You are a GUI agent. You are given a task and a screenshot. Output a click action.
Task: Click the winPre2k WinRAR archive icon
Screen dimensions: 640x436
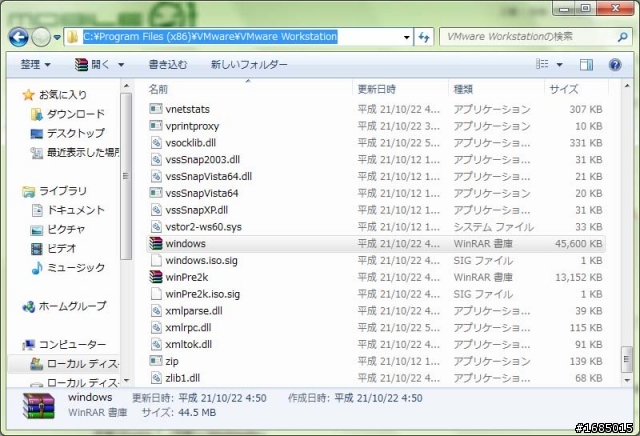pyautogui.click(x=156, y=277)
